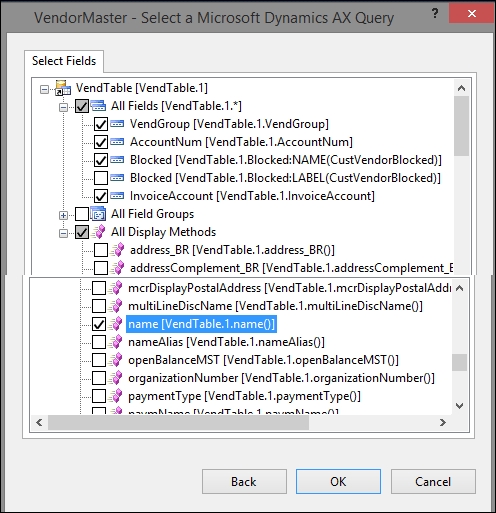The image size is (496, 513).
Task: Confirm with the OK button
Action: point(338,482)
